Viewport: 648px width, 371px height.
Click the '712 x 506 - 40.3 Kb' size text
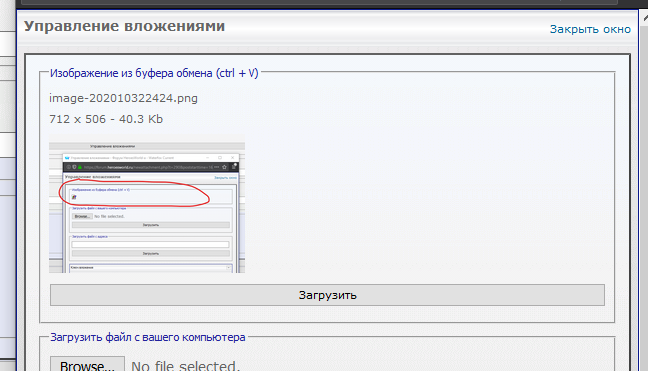pos(106,119)
